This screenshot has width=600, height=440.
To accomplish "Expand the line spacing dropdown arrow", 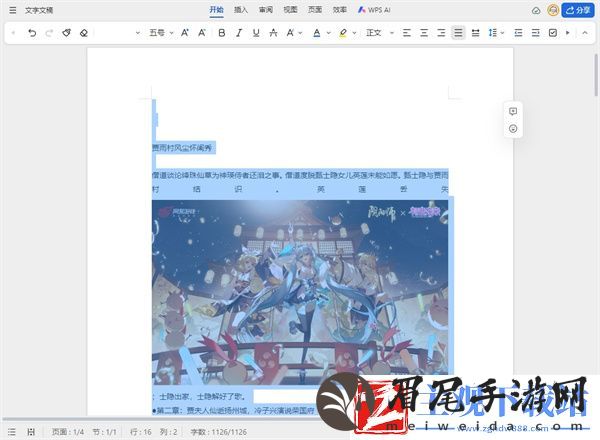I will pos(502,33).
